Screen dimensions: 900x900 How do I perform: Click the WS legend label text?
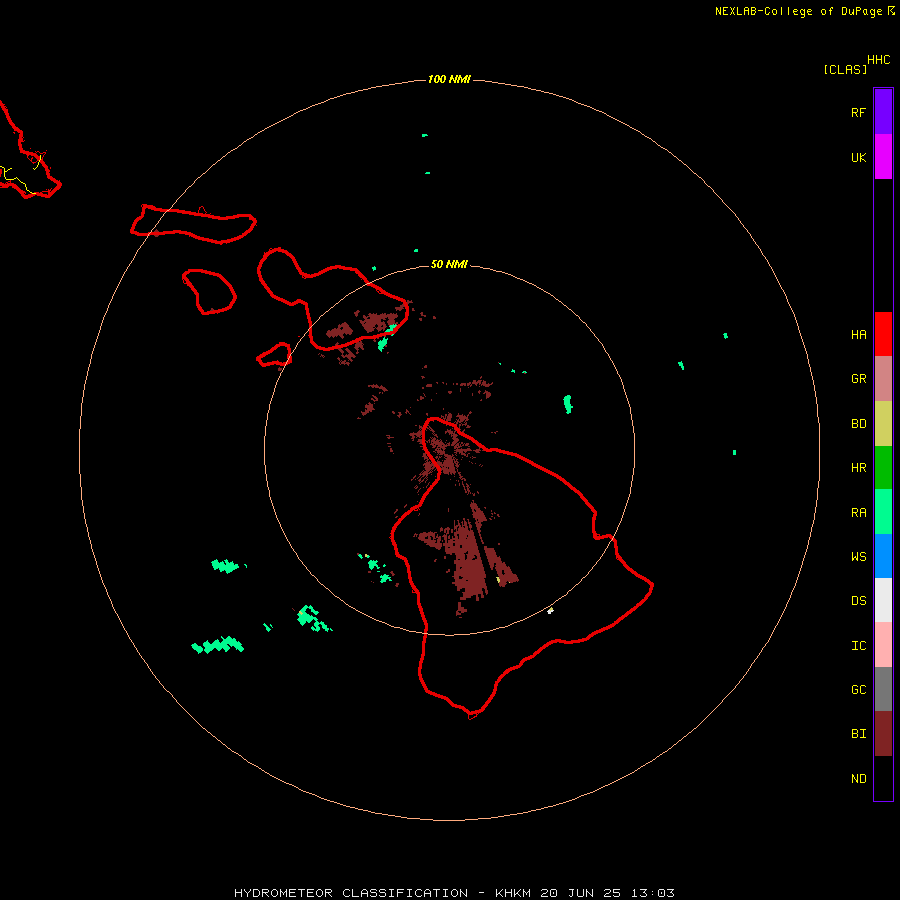[858, 556]
